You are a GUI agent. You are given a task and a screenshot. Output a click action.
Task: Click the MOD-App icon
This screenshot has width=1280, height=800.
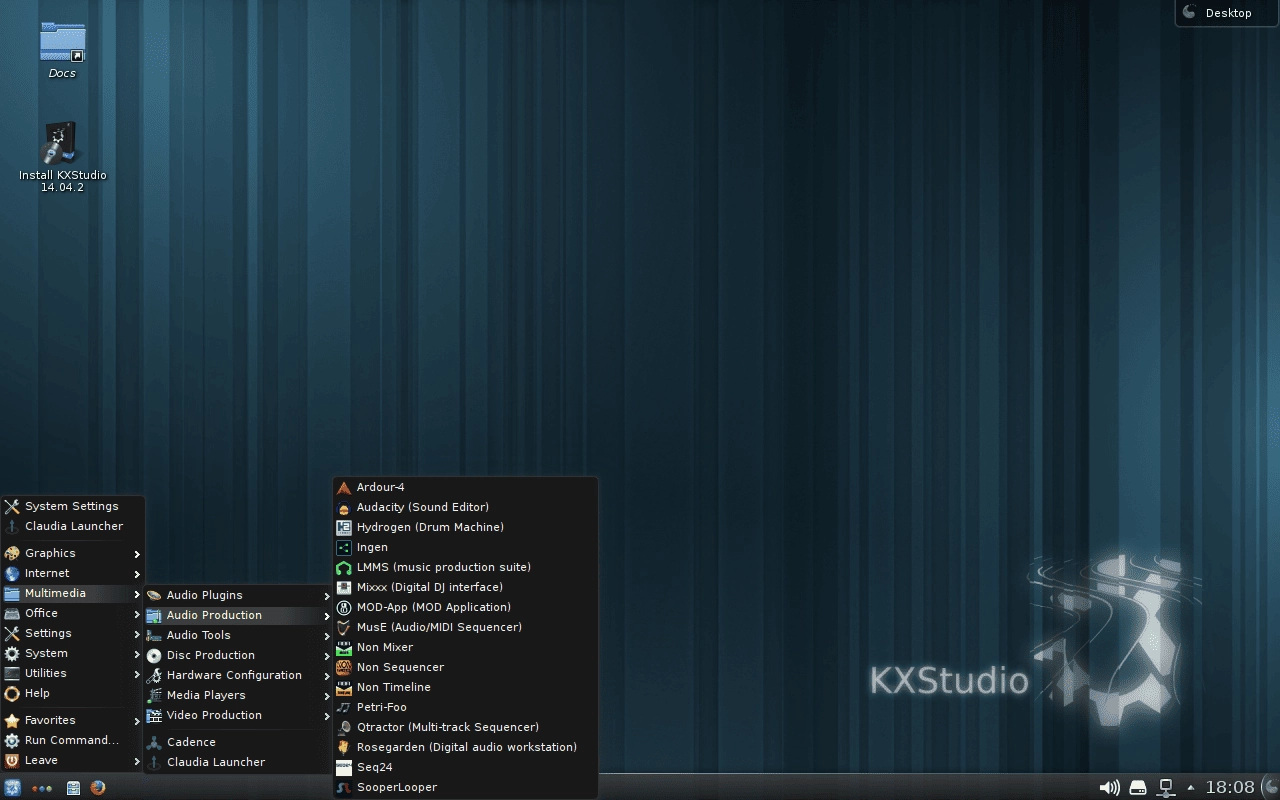pyautogui.click(x=344, y=607)
